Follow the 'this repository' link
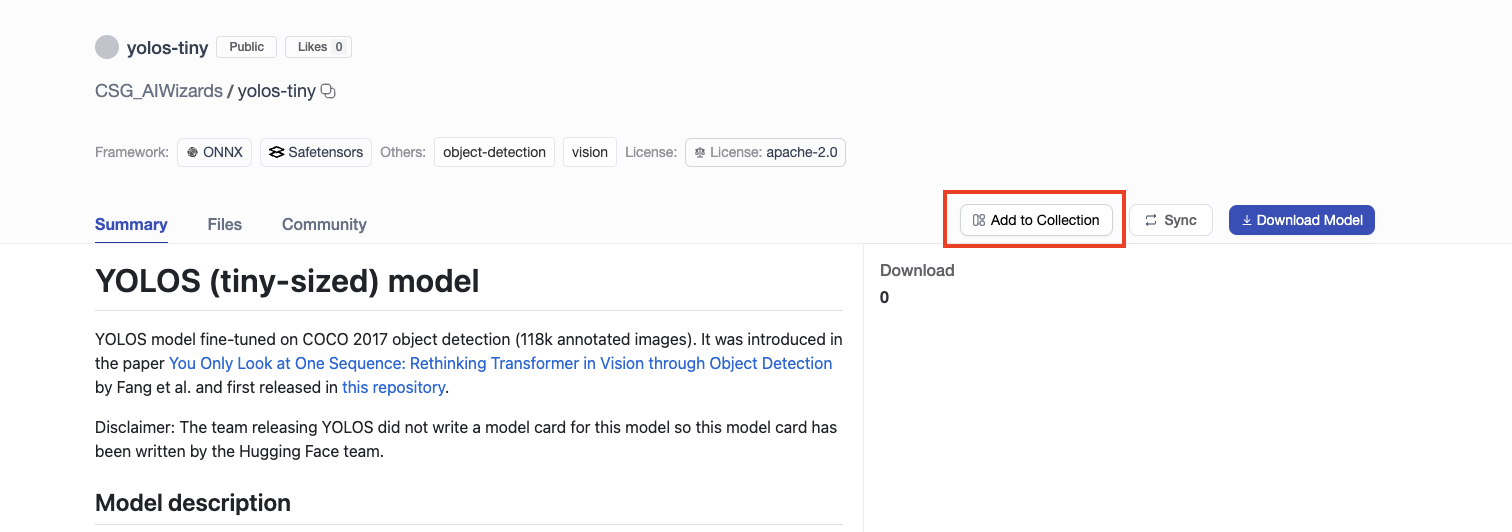Screen dimensions: 1512x532 [393, 387]
